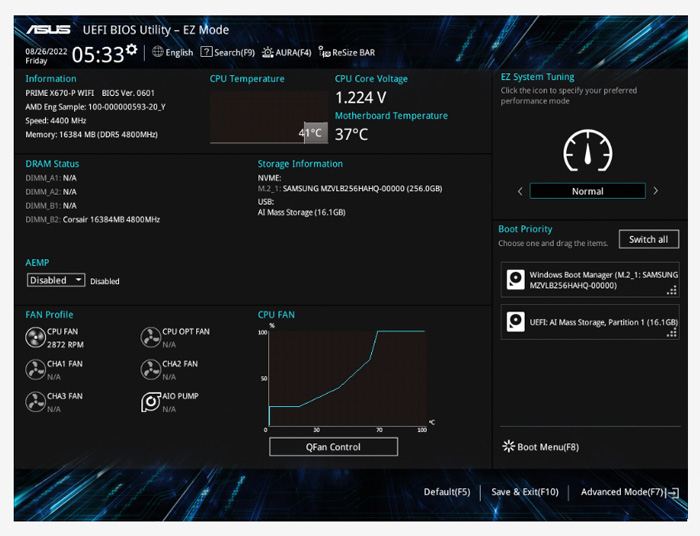Viewport: 700px width, 536px height.
Task: Open Search(F9)
Action: (x=228, y=52)
